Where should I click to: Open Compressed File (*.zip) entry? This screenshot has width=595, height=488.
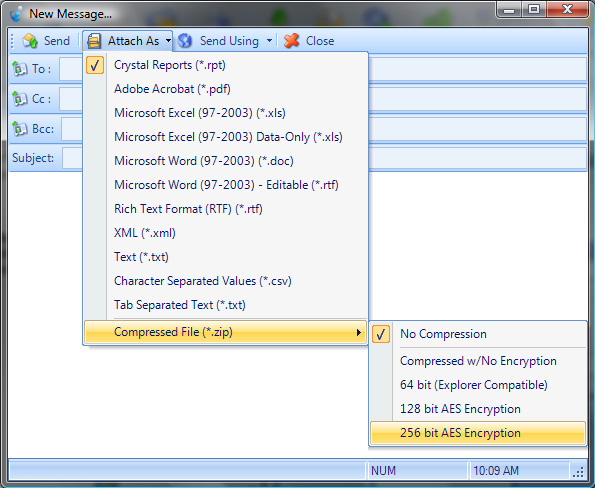[225, 332]
